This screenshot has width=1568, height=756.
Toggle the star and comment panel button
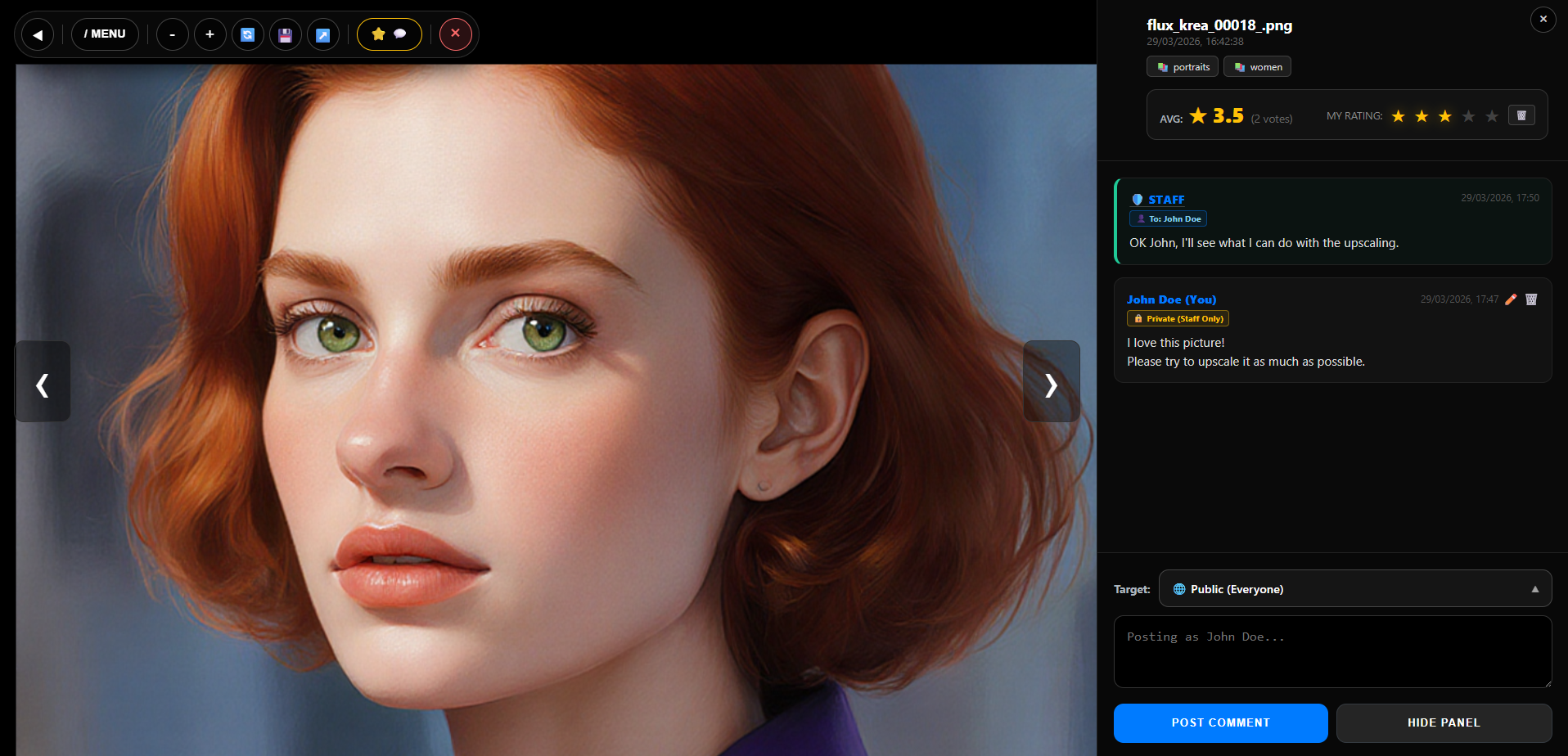pyautogui.click(x=389, y=34)
